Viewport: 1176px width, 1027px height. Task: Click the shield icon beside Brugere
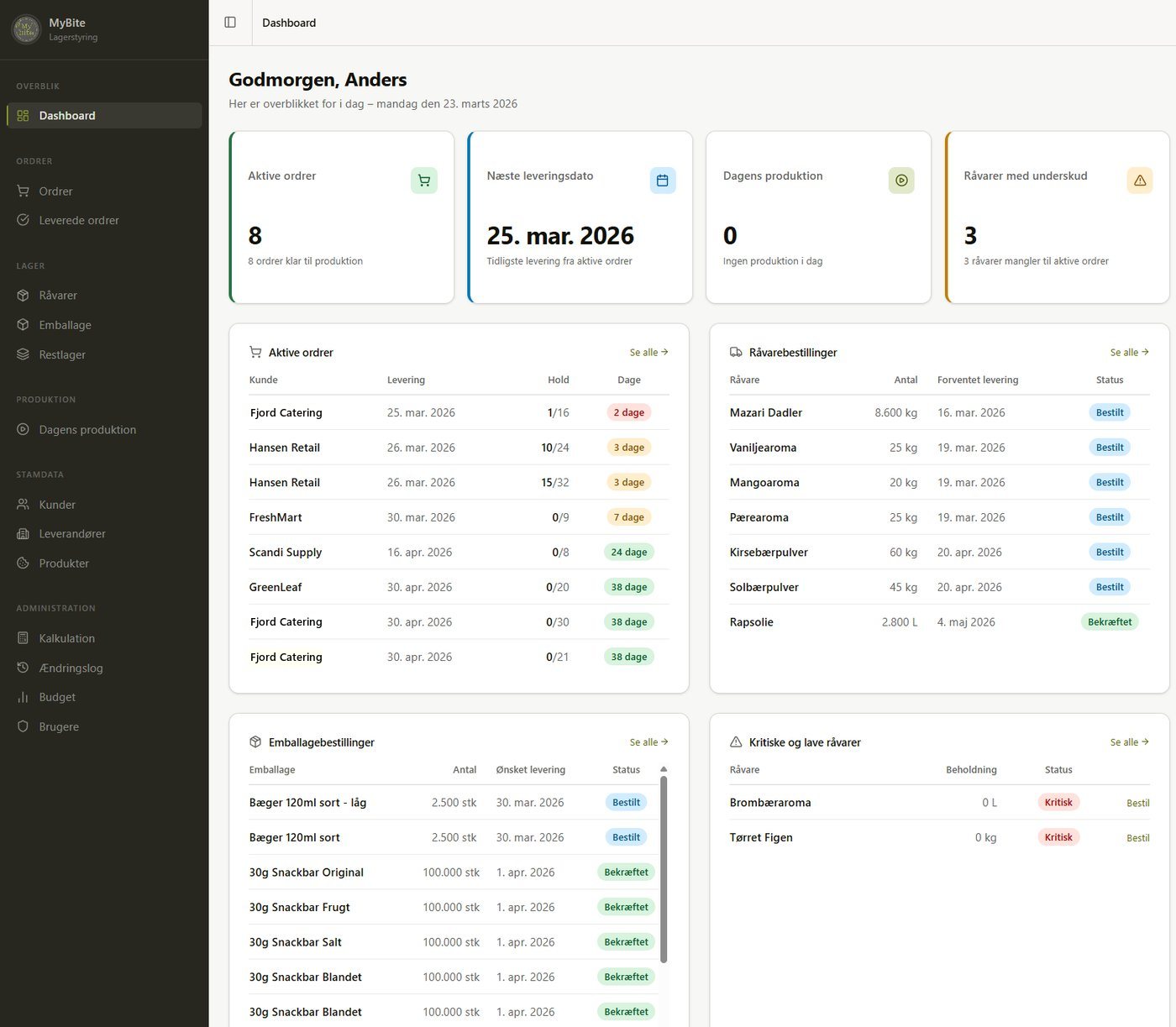click(23, 726)
